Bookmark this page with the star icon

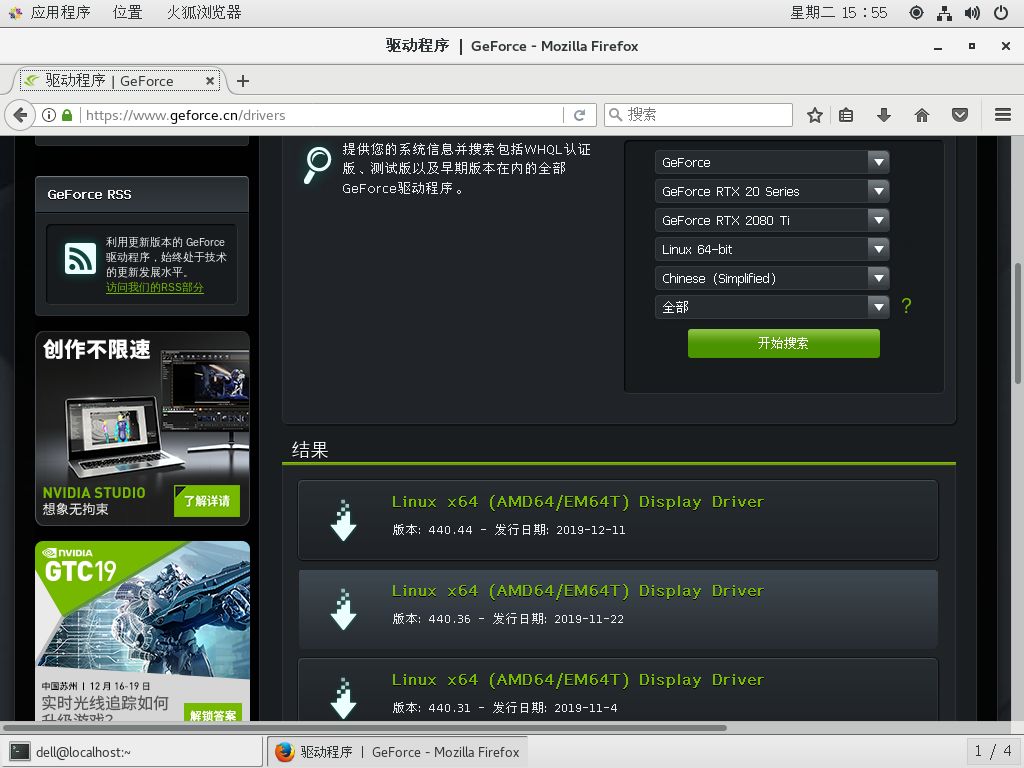pyautogui.click(x=814, y=116)
